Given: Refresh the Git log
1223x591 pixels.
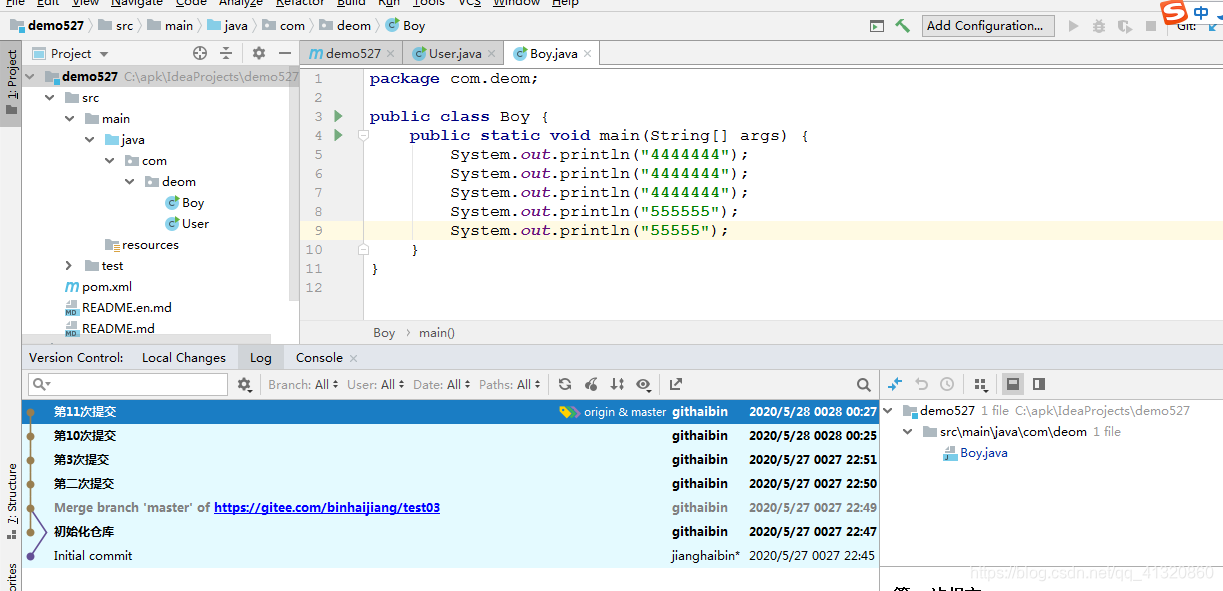Looking at the screenshot, I should [x=565, y=384].
